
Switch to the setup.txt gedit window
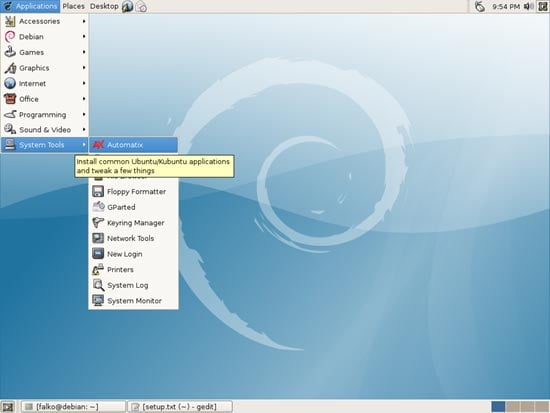pos(180,407)
